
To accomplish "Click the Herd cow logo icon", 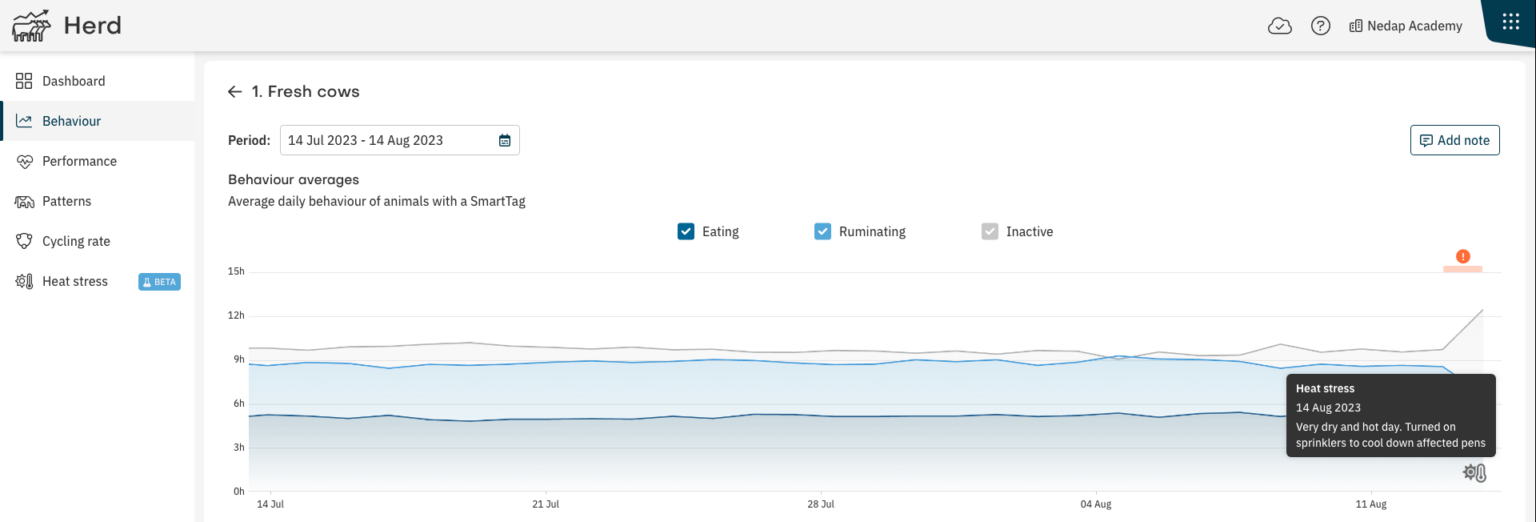I will tap(31, 26).
